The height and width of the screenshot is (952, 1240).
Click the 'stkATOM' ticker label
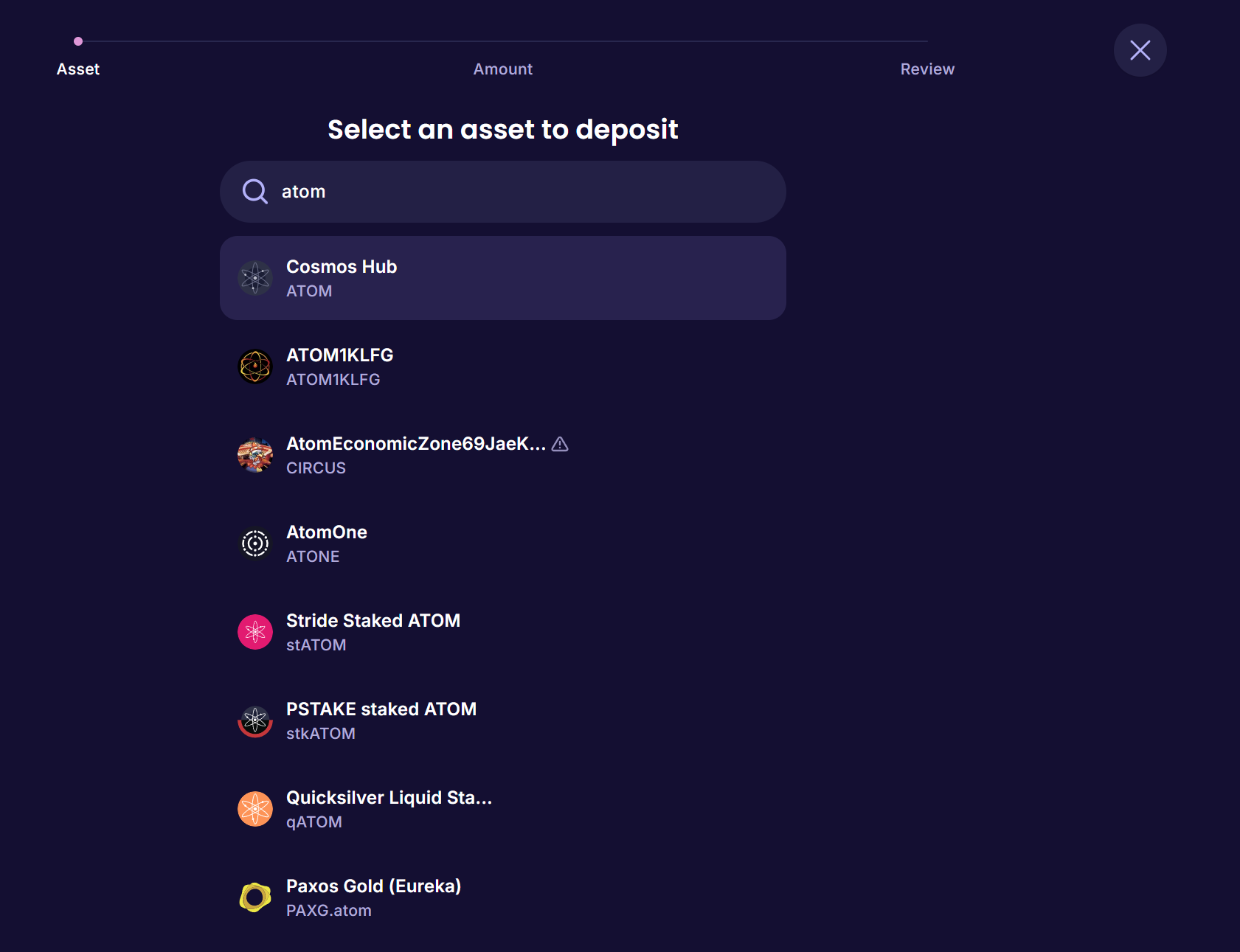tap(321, 734)
